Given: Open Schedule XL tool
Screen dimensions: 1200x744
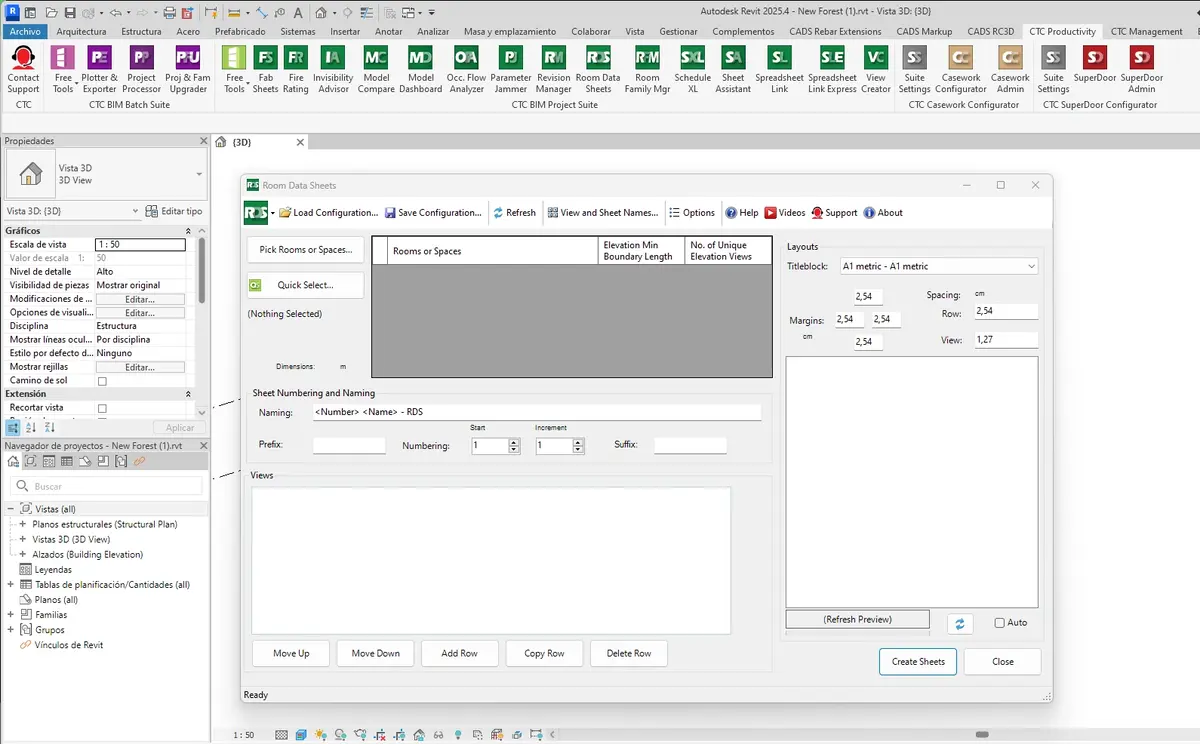Looking at the screenshot, I should tap(692, 70).
